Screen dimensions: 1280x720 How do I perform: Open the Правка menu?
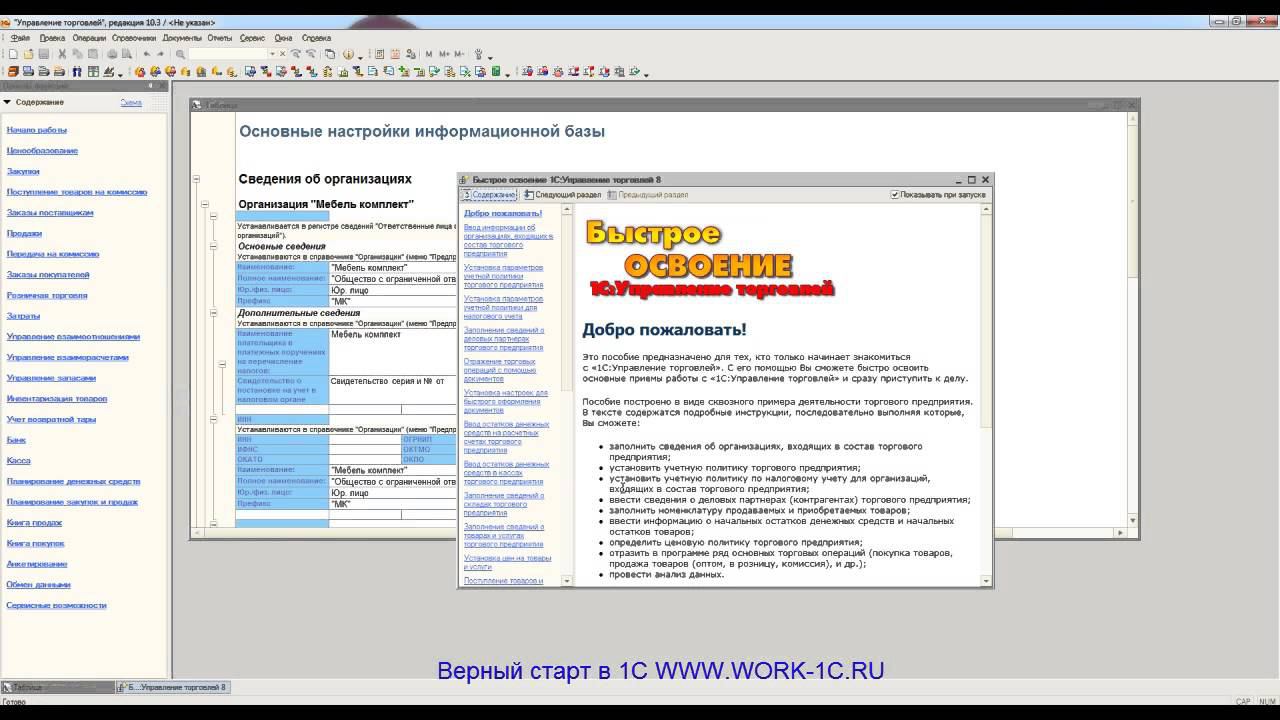click(52, 38)
